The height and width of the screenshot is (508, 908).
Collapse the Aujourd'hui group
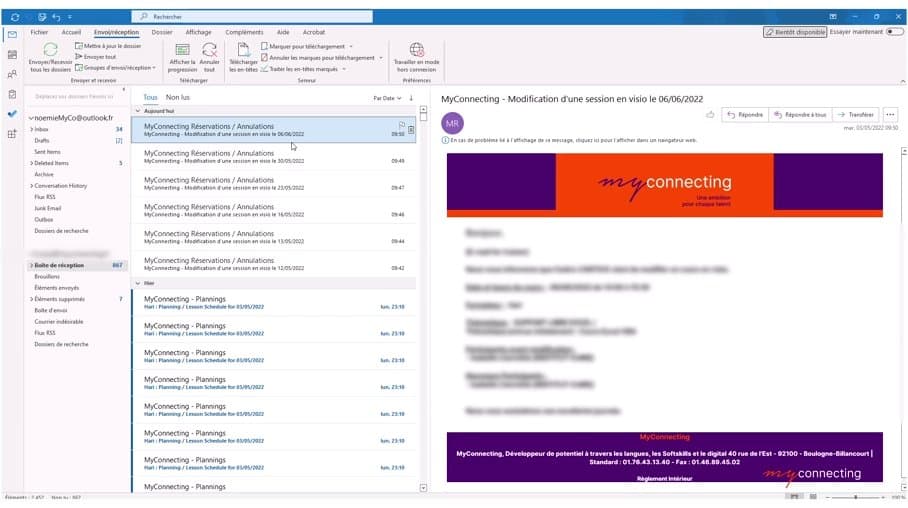pyautogui.click(x=138, y=111)
